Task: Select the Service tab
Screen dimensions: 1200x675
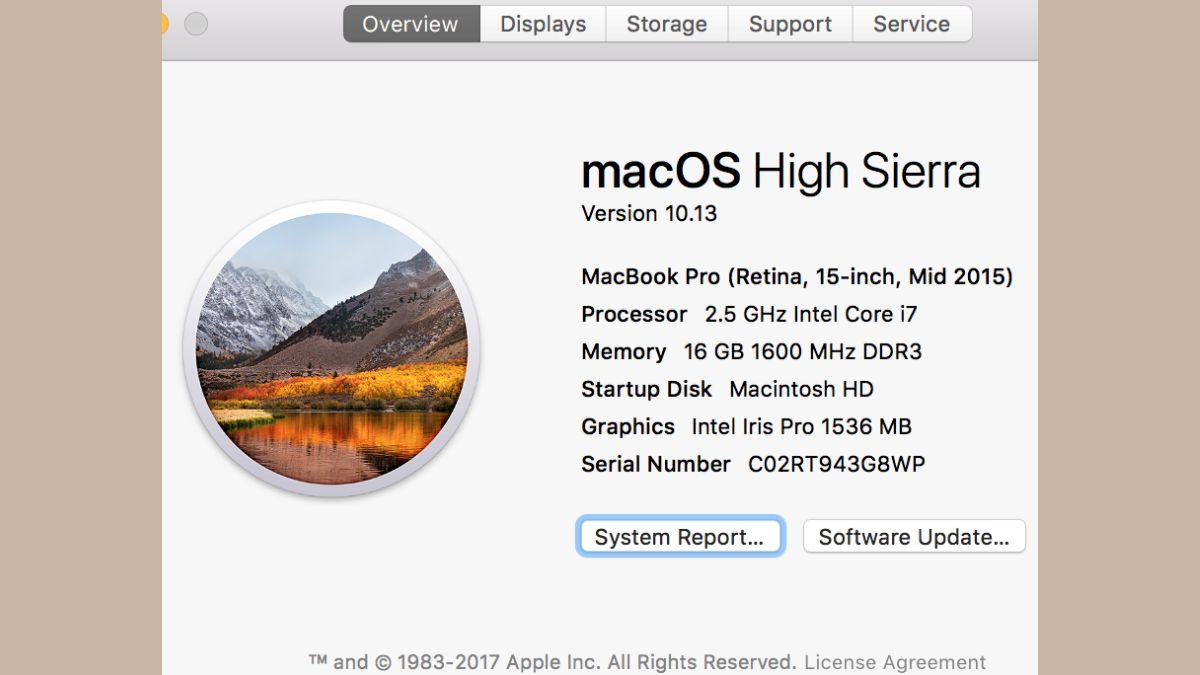Action: pyautogui.click(x=912, y=24)
